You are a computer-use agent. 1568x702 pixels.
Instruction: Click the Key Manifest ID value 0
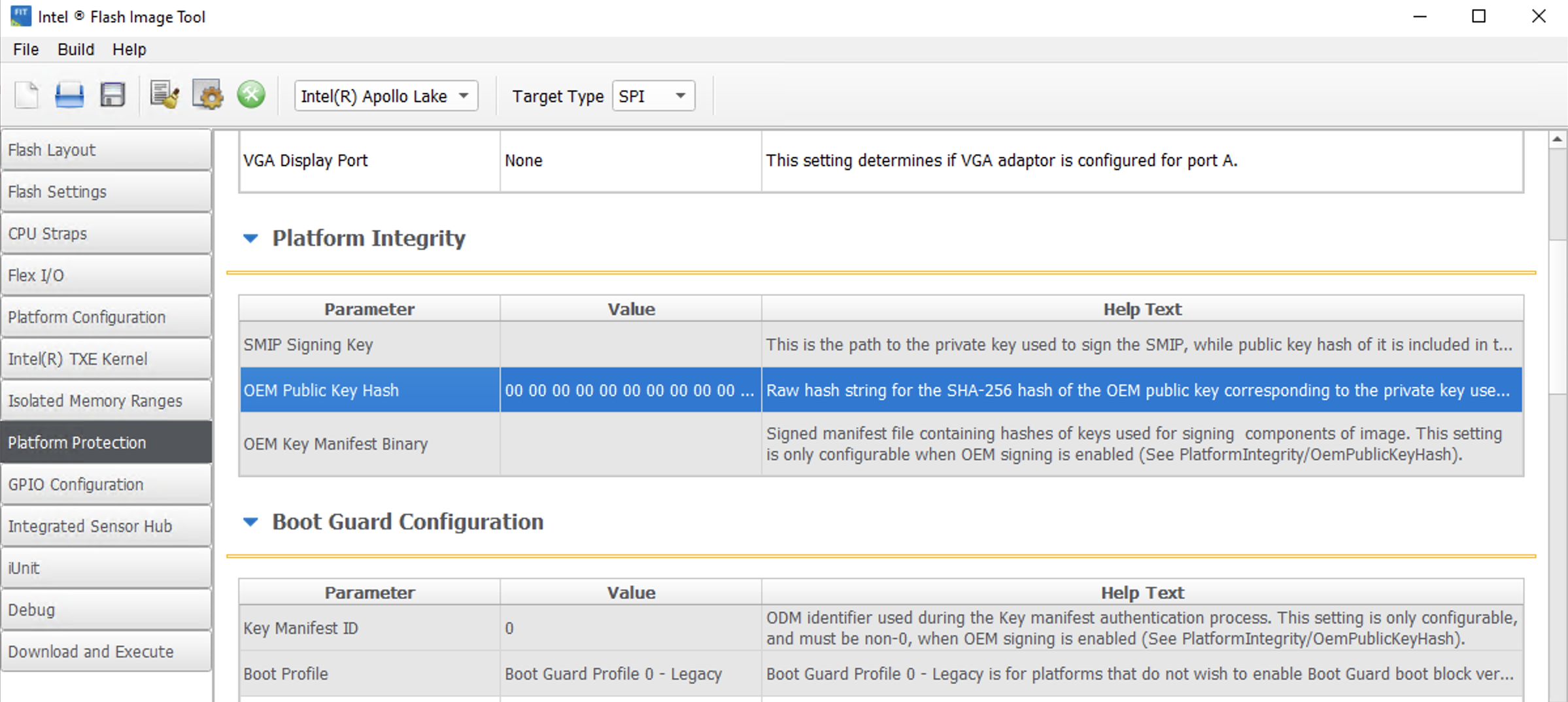631,628
